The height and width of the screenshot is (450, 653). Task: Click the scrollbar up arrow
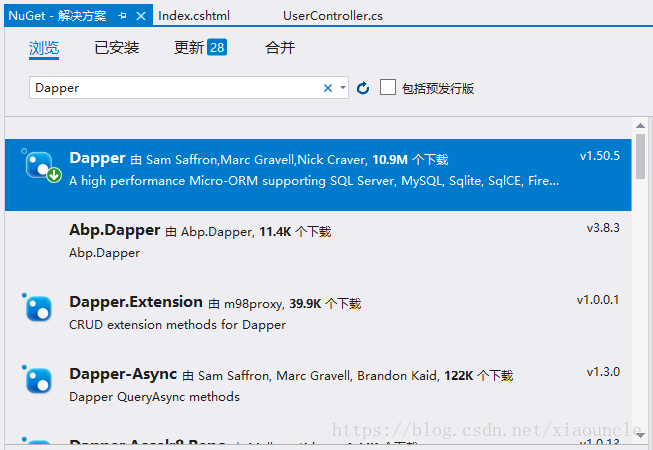click(641, 125)
